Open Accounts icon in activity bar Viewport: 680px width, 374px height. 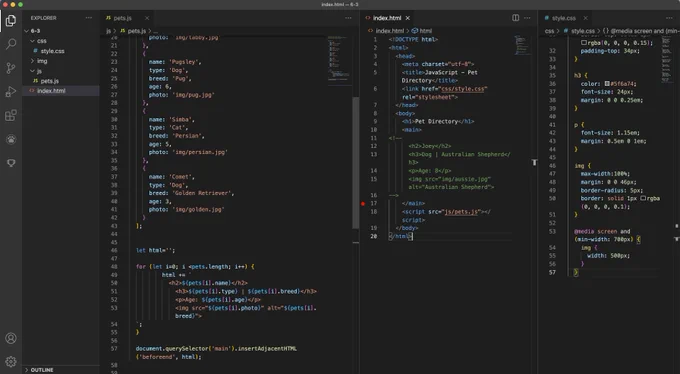(11, 338)
